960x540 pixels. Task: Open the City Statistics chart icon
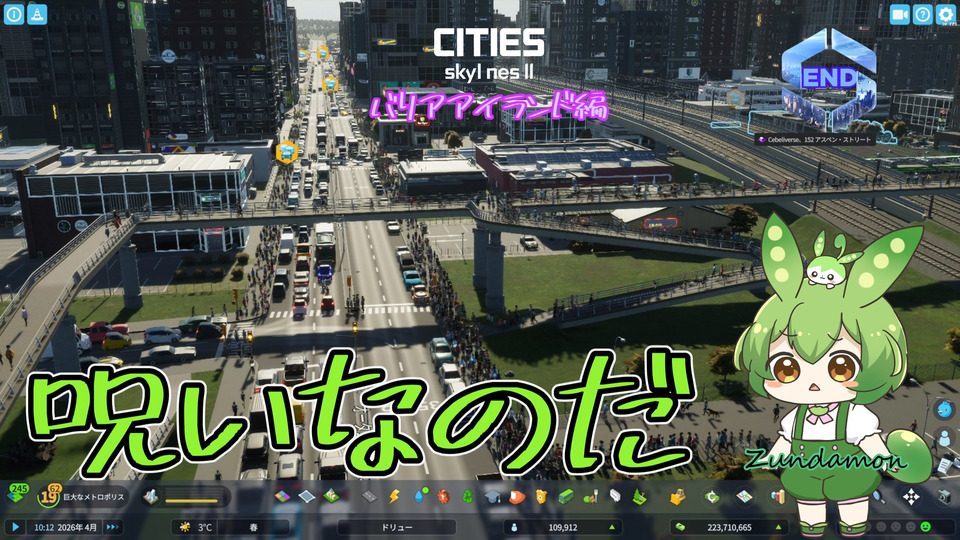pos(778,497)
